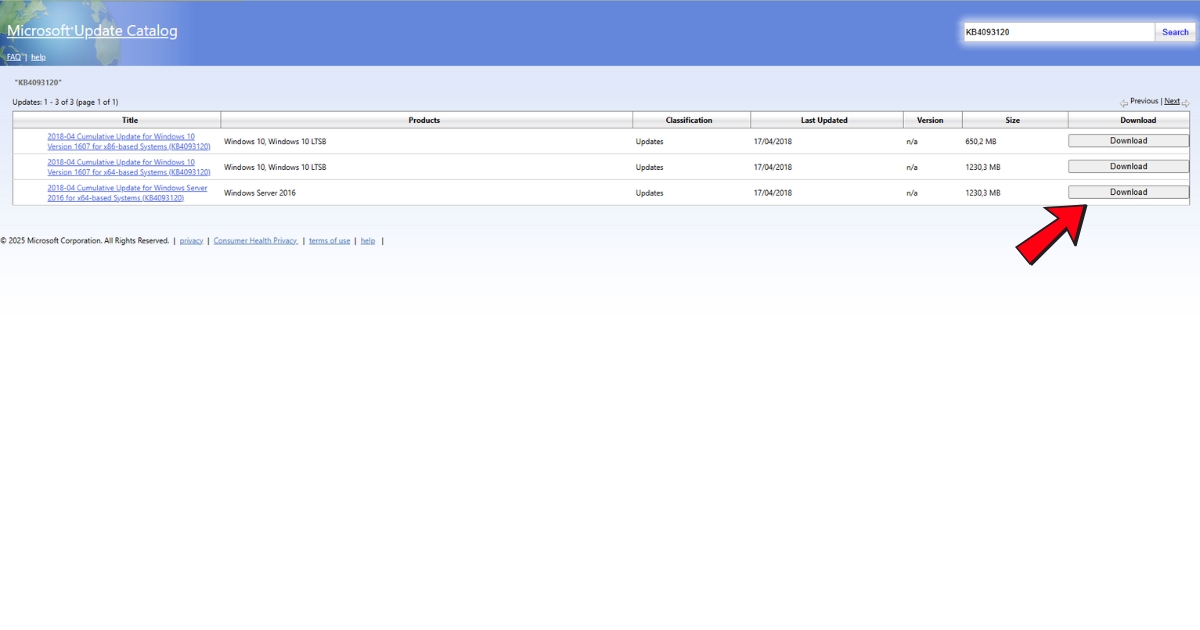Sort results by Size column header
The width and height of the screenshot is (1200, 630).
tap(1012, 120)
